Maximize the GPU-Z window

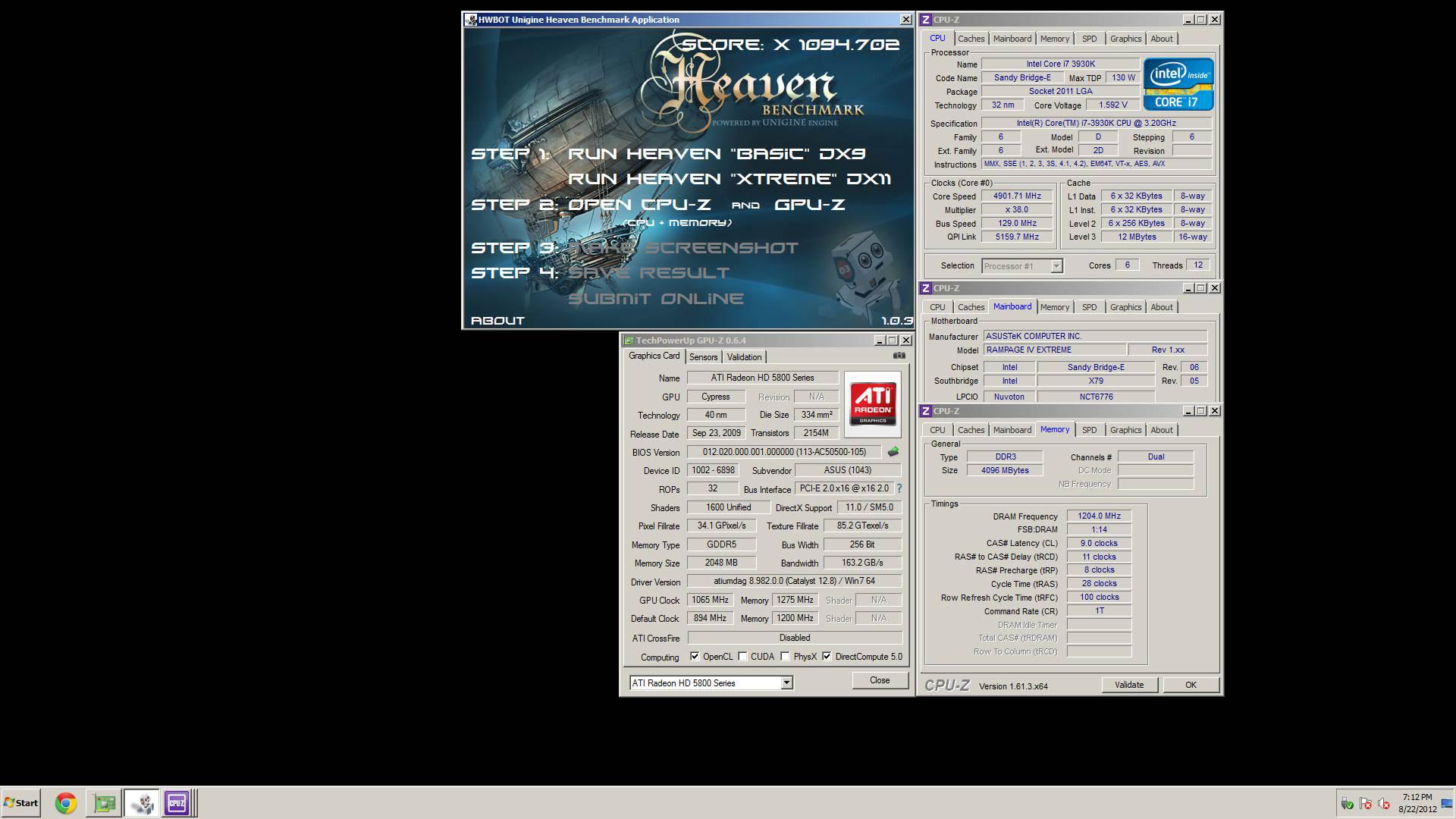pyautogui.click(x=893, y=340)
